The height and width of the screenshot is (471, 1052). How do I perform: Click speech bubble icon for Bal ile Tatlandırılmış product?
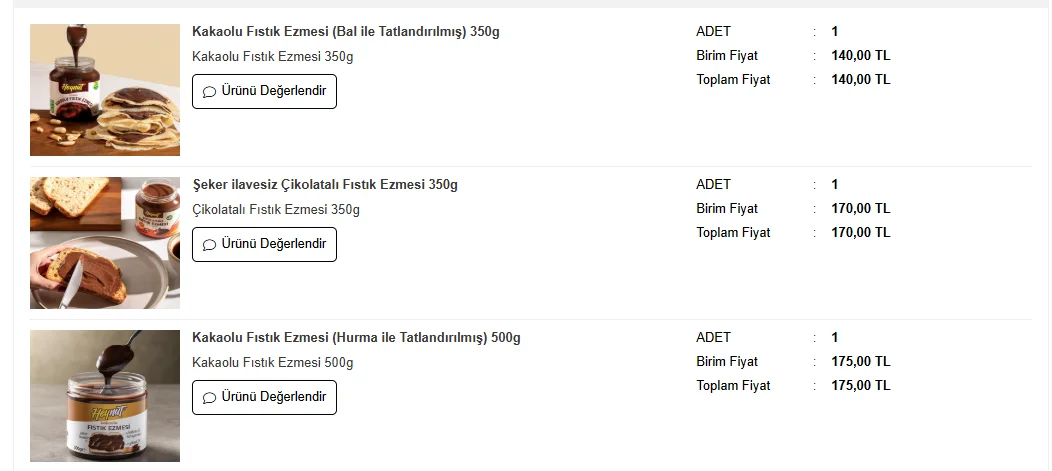pyautogui.click(x=209, y=92)
